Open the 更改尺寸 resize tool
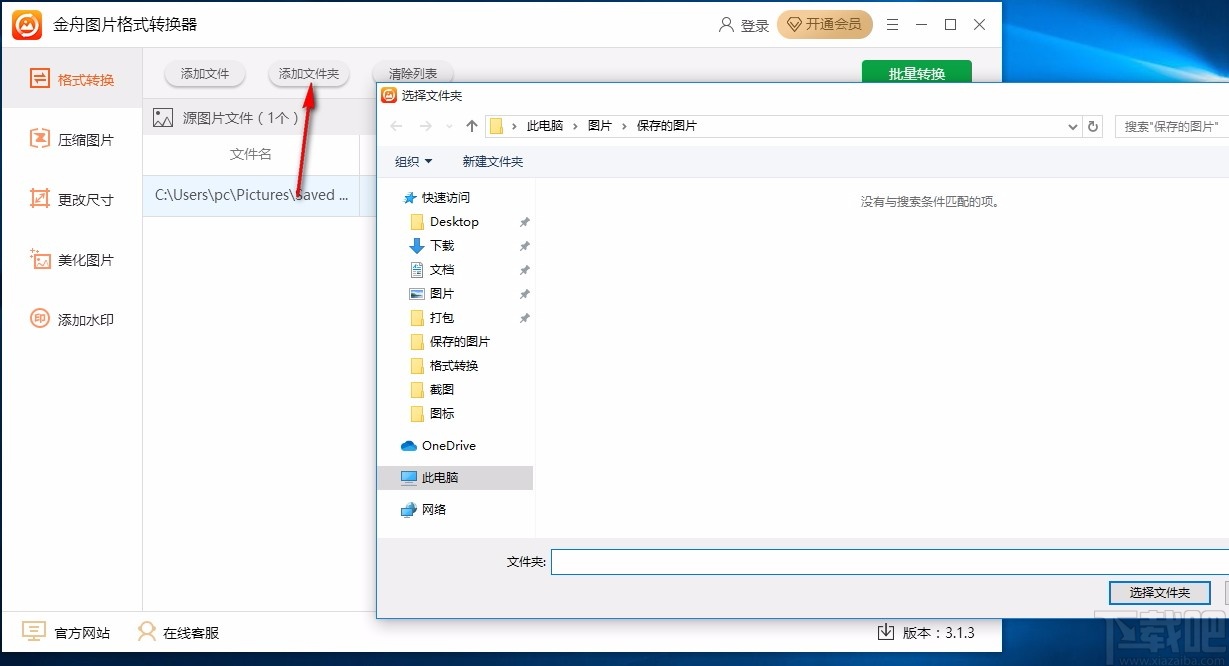This screenshot has width=1229, height=666. coord(75,199)
